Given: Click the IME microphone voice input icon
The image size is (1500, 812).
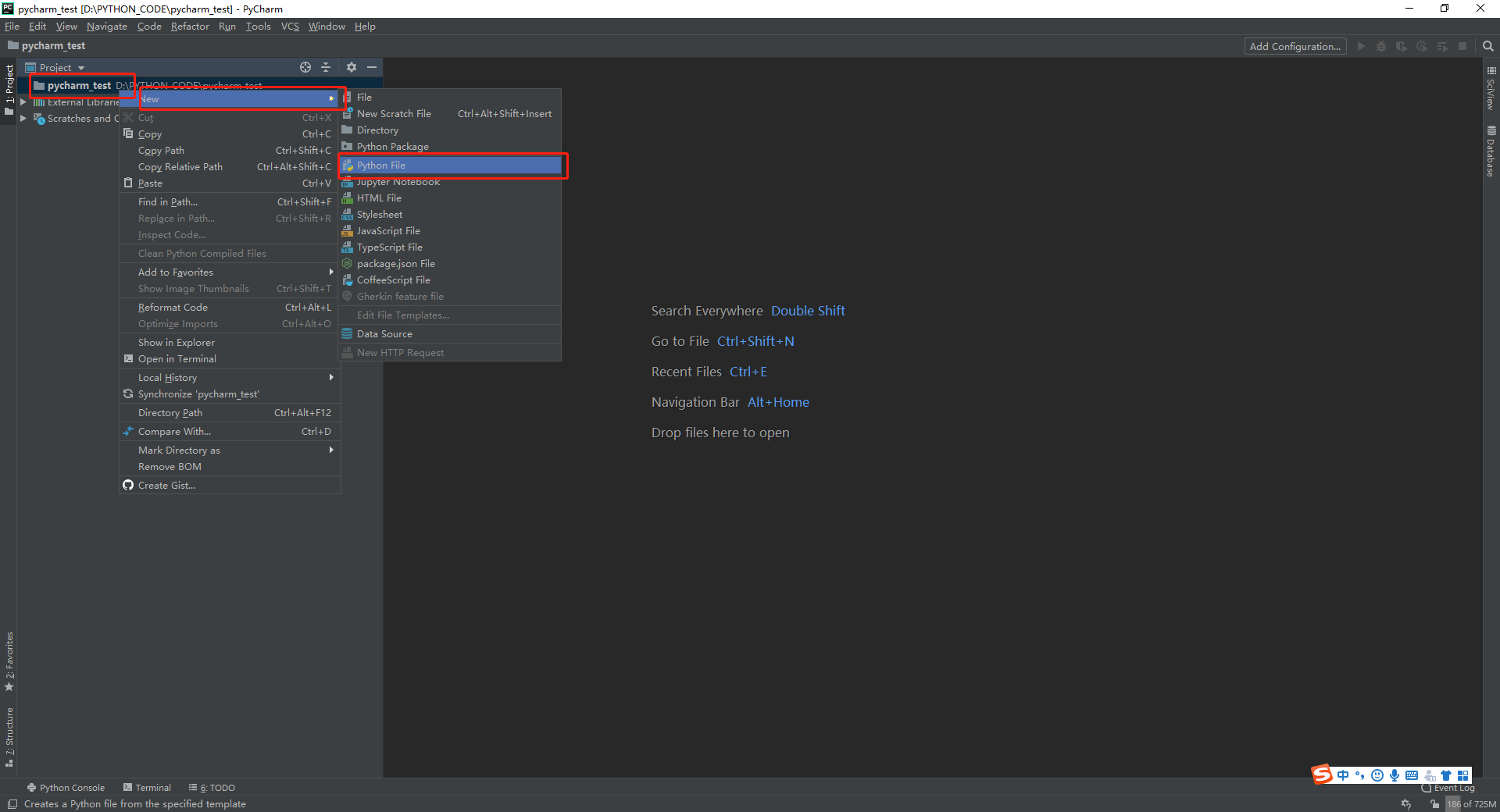Looking at the screenshot, I should pyautogui.click(x=1395, y=775).
